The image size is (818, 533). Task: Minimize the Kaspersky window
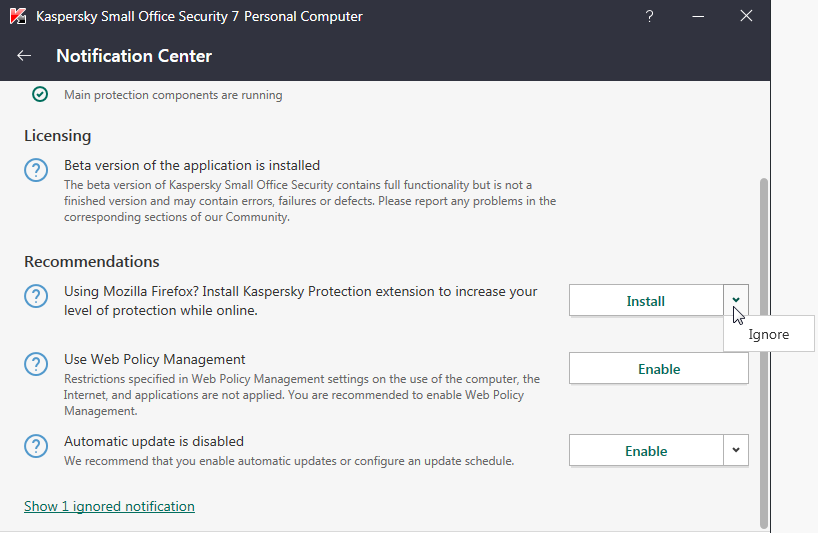698,16
